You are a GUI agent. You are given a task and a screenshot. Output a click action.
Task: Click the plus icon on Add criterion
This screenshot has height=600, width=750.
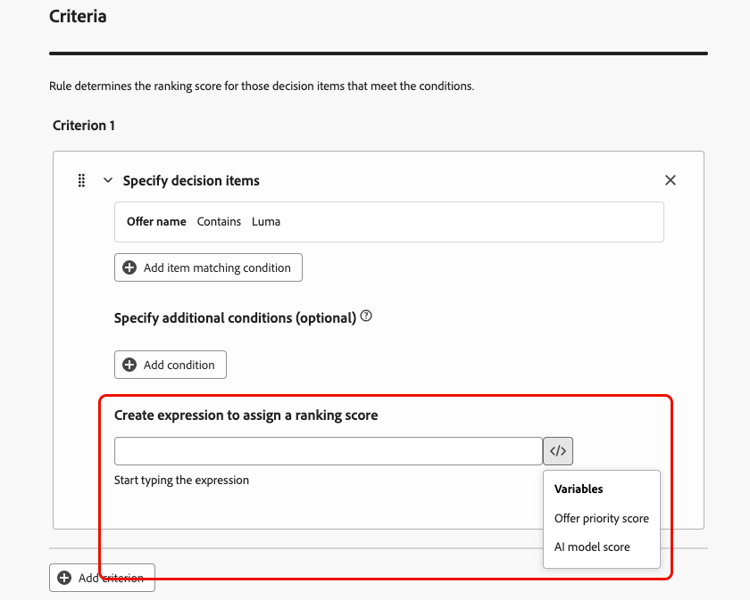pos(65,578)
